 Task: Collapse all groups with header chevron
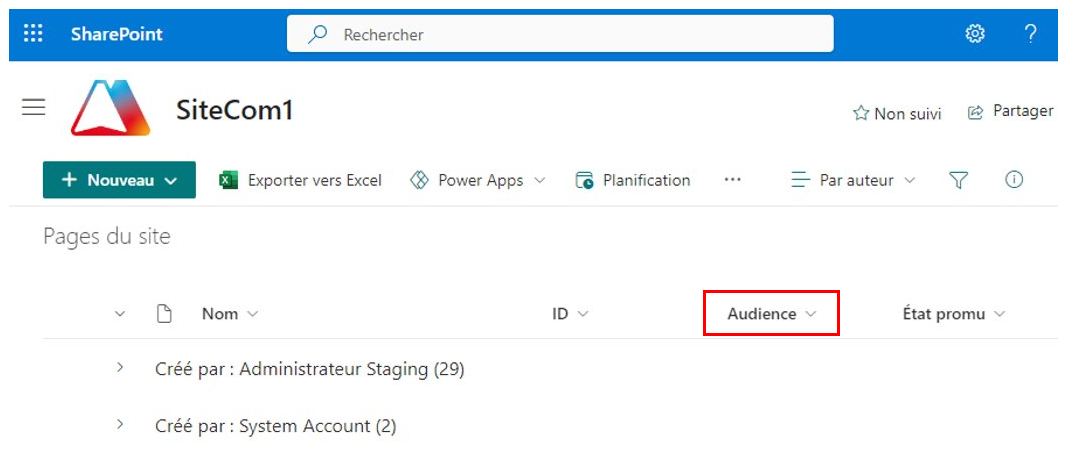point(120,314)
